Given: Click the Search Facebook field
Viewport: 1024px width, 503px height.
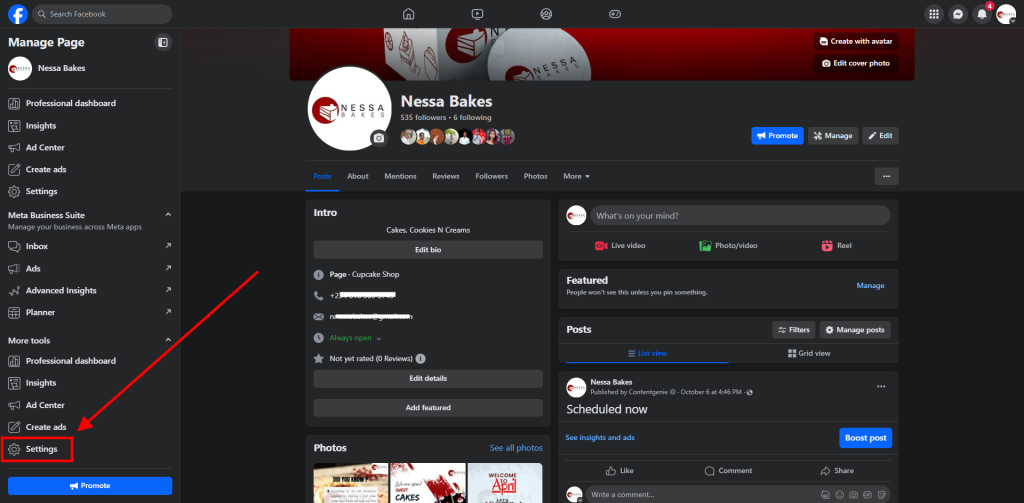Looking at the screenshot, I should [x=103, y=14].
